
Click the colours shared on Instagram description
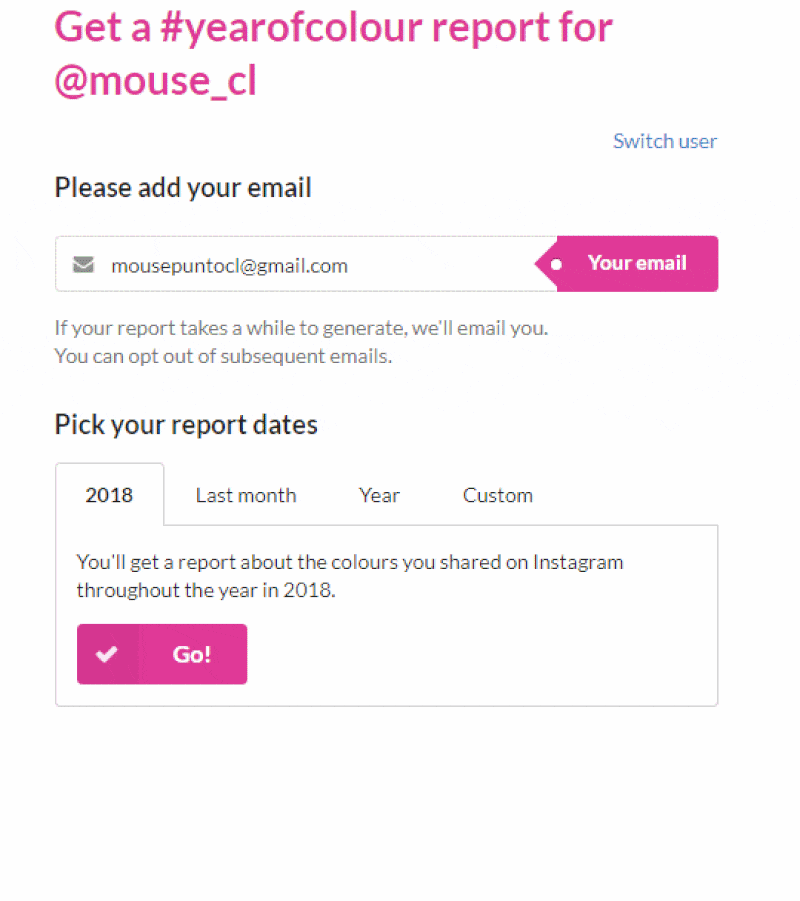350,562
